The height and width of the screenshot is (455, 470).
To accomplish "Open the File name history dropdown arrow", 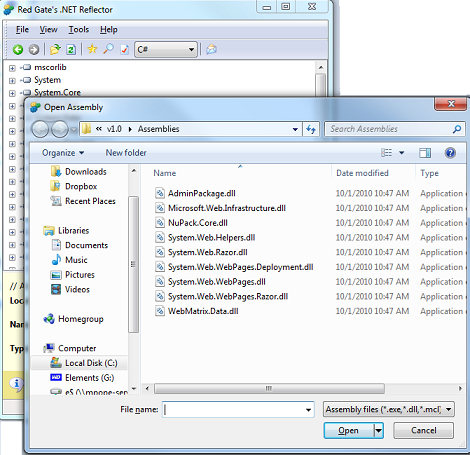I will pos(308,410).
